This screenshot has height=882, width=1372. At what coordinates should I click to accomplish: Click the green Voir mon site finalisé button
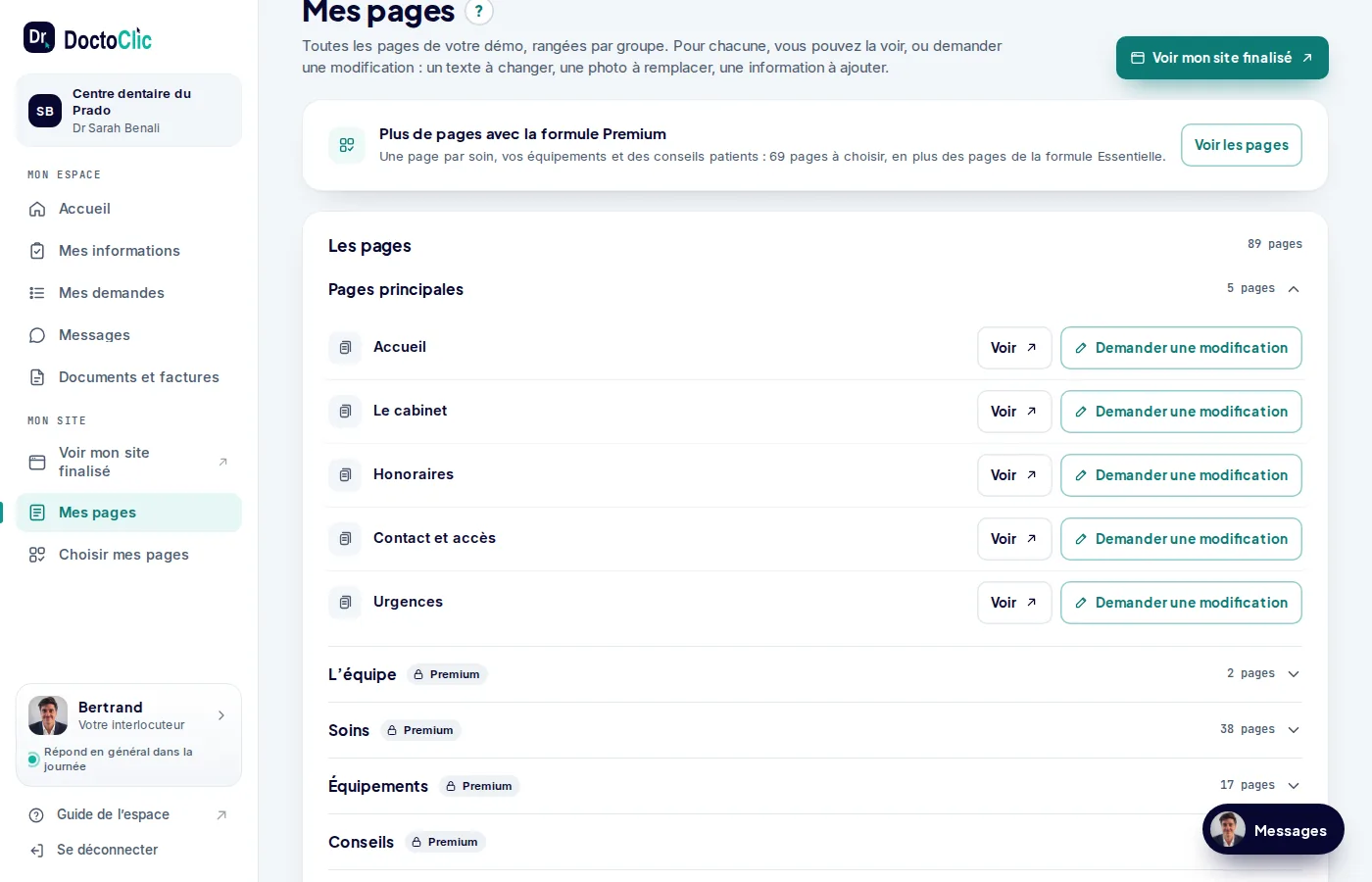click(x=1222, y=58)
